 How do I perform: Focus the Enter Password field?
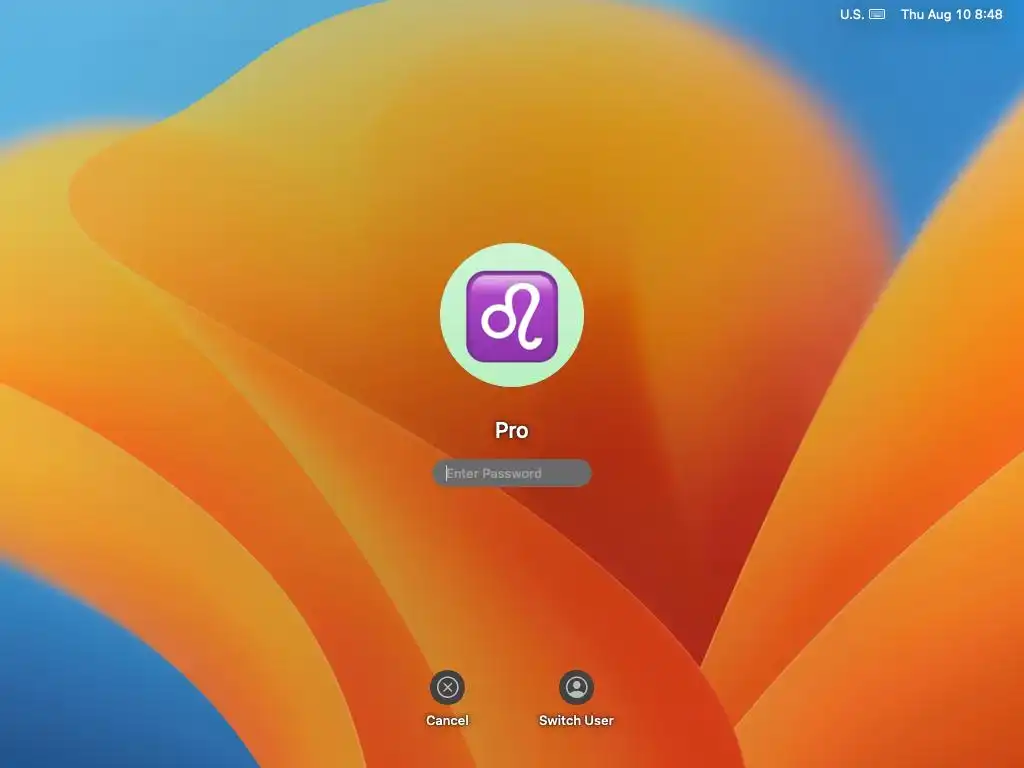click(x=512, y=473)
